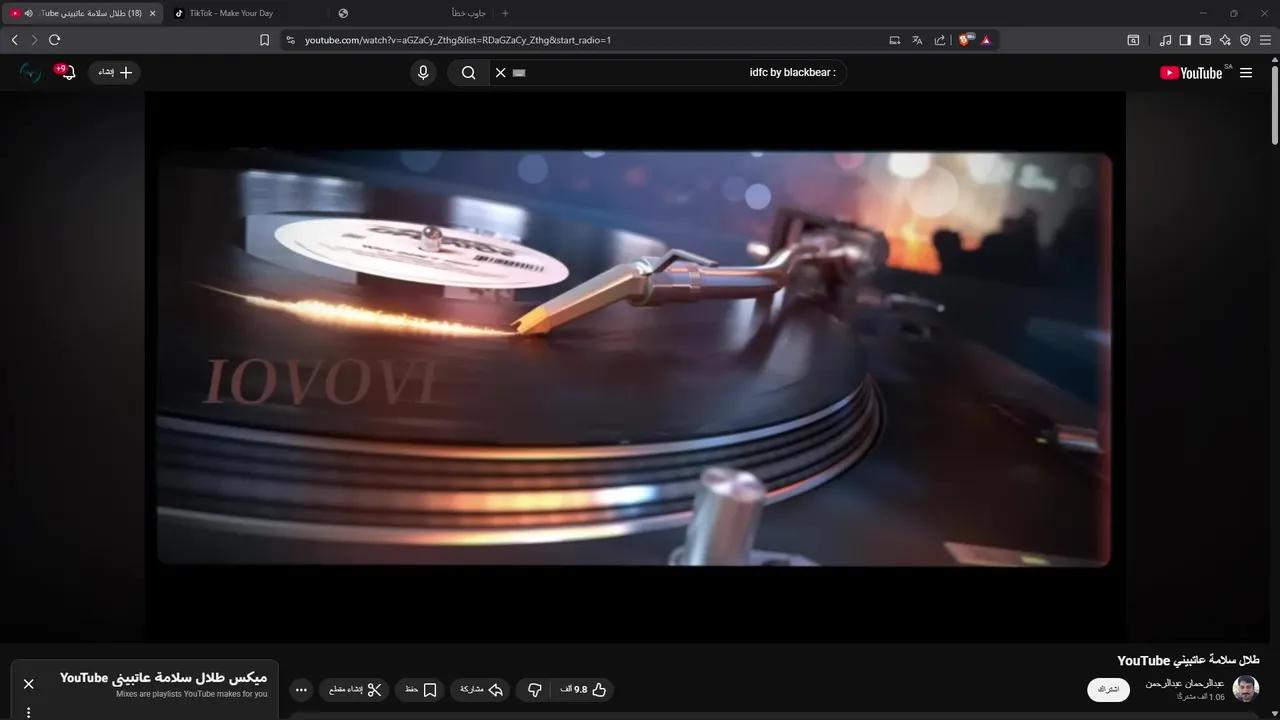Close the mix playlist panel
The height and width of the screenshot is (720, 1280).
click(x=29, y=684)
